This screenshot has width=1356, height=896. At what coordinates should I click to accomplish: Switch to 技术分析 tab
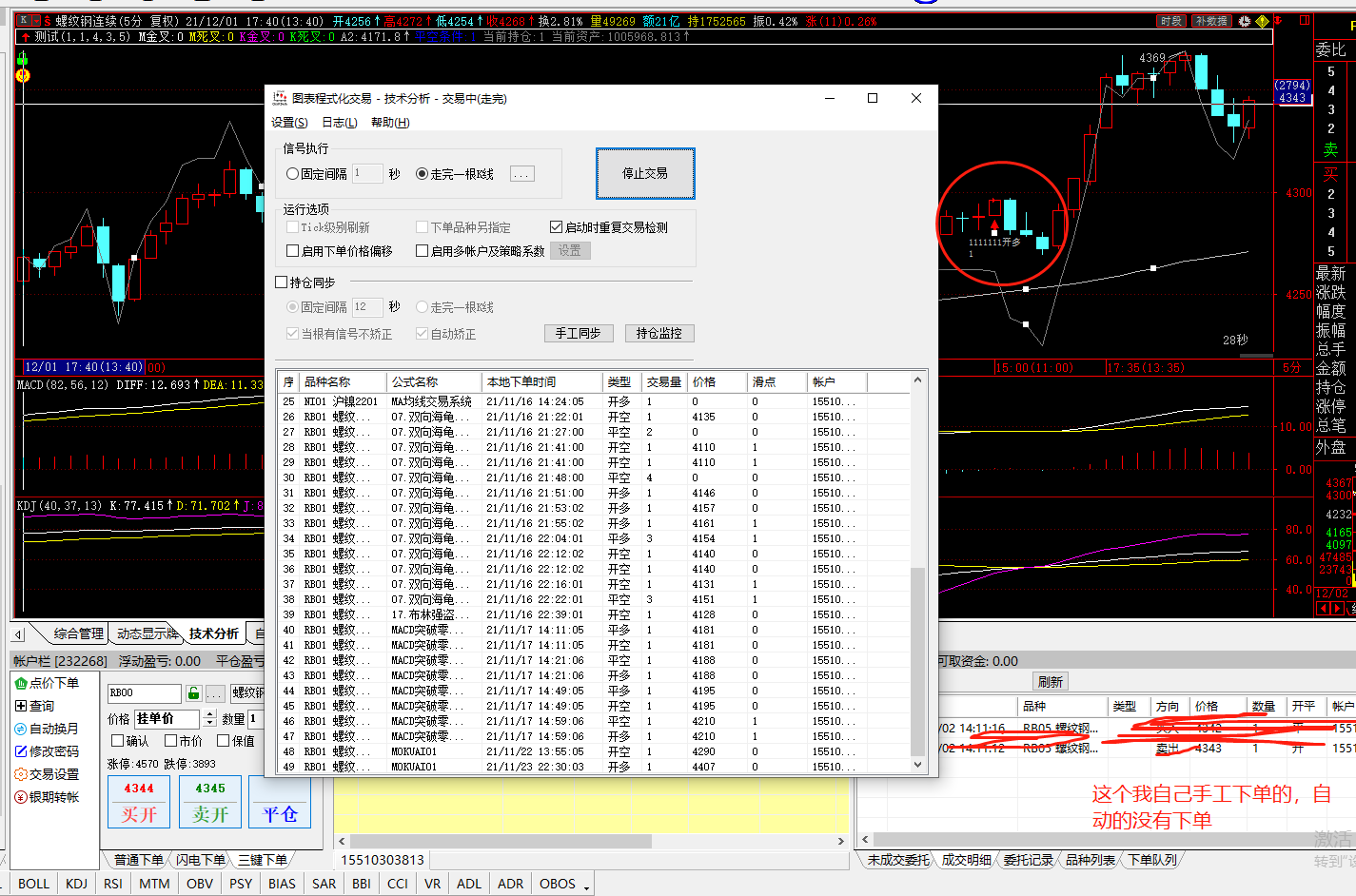213,633
